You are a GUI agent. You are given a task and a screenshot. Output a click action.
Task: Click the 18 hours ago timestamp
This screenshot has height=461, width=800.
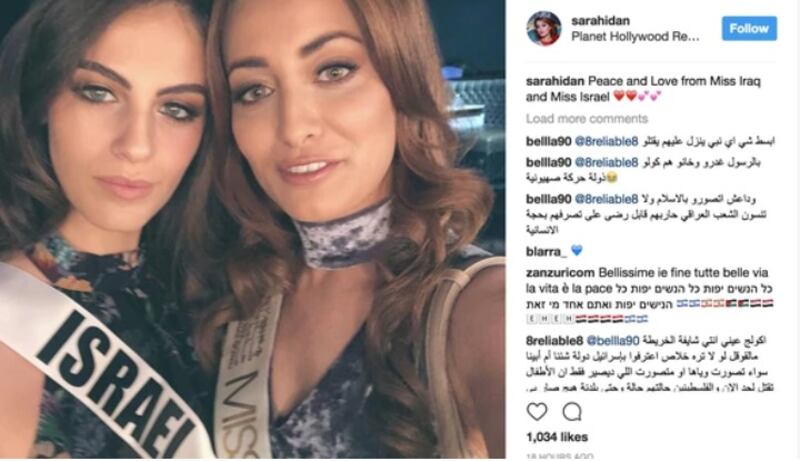(x=560, y=456)
